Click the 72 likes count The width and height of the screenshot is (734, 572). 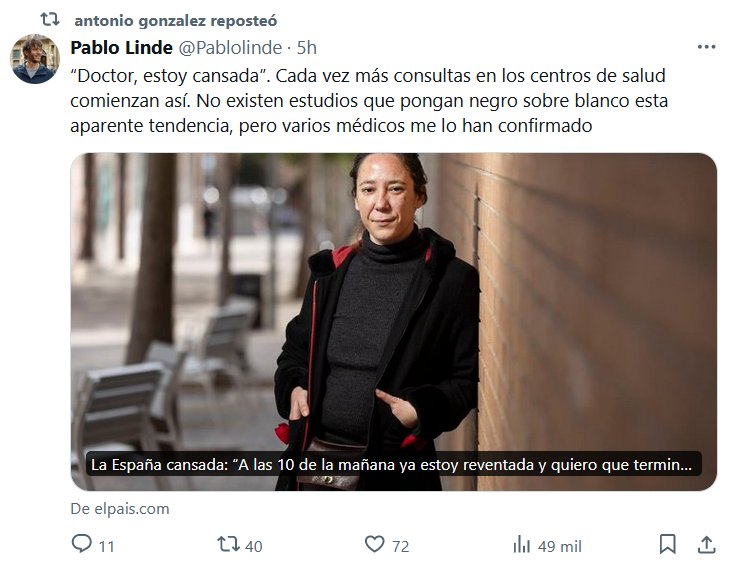click(x=401, y=546)
